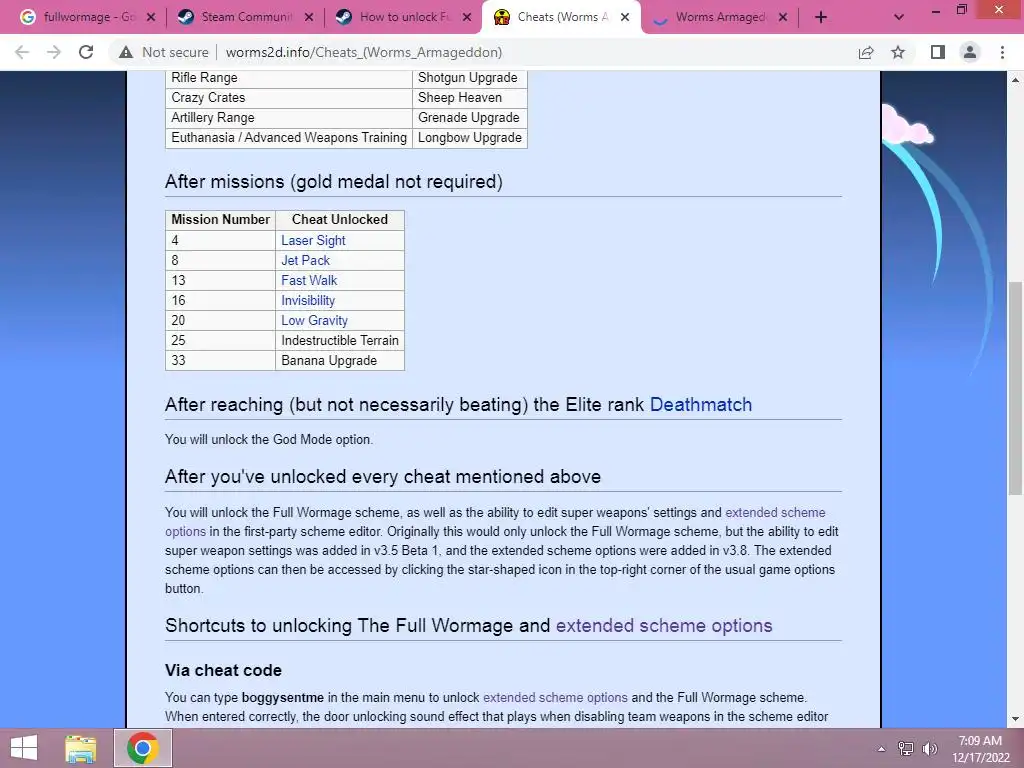This screenshot has height=768, width=1024.
Task: Click the Cheat Unlocked column header
Action: click(340, 219)
